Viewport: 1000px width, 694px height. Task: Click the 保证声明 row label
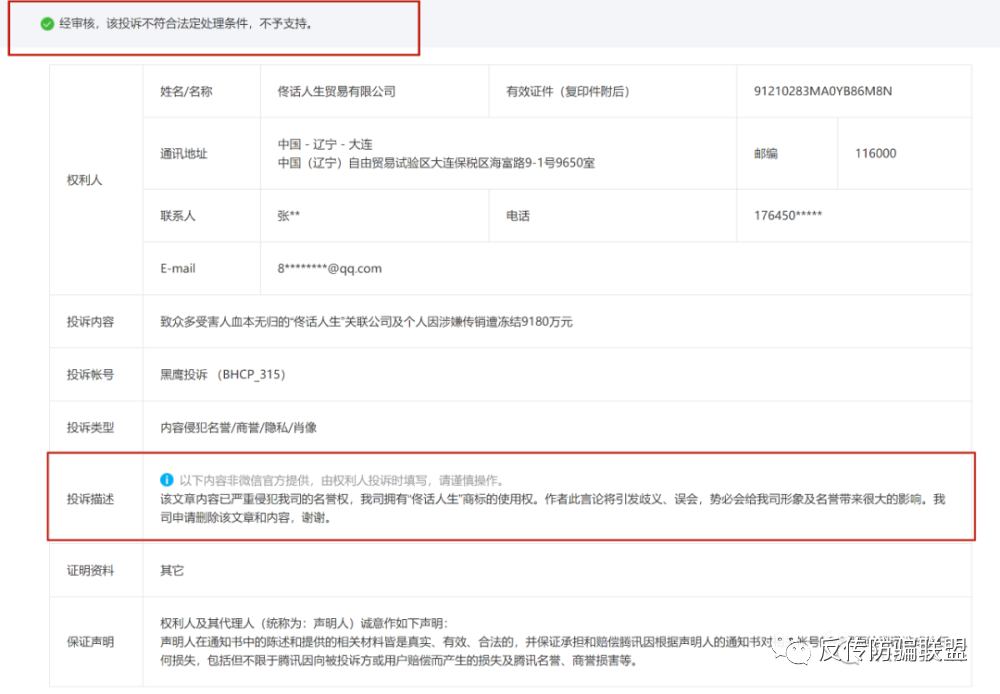[x=90, y=642]
